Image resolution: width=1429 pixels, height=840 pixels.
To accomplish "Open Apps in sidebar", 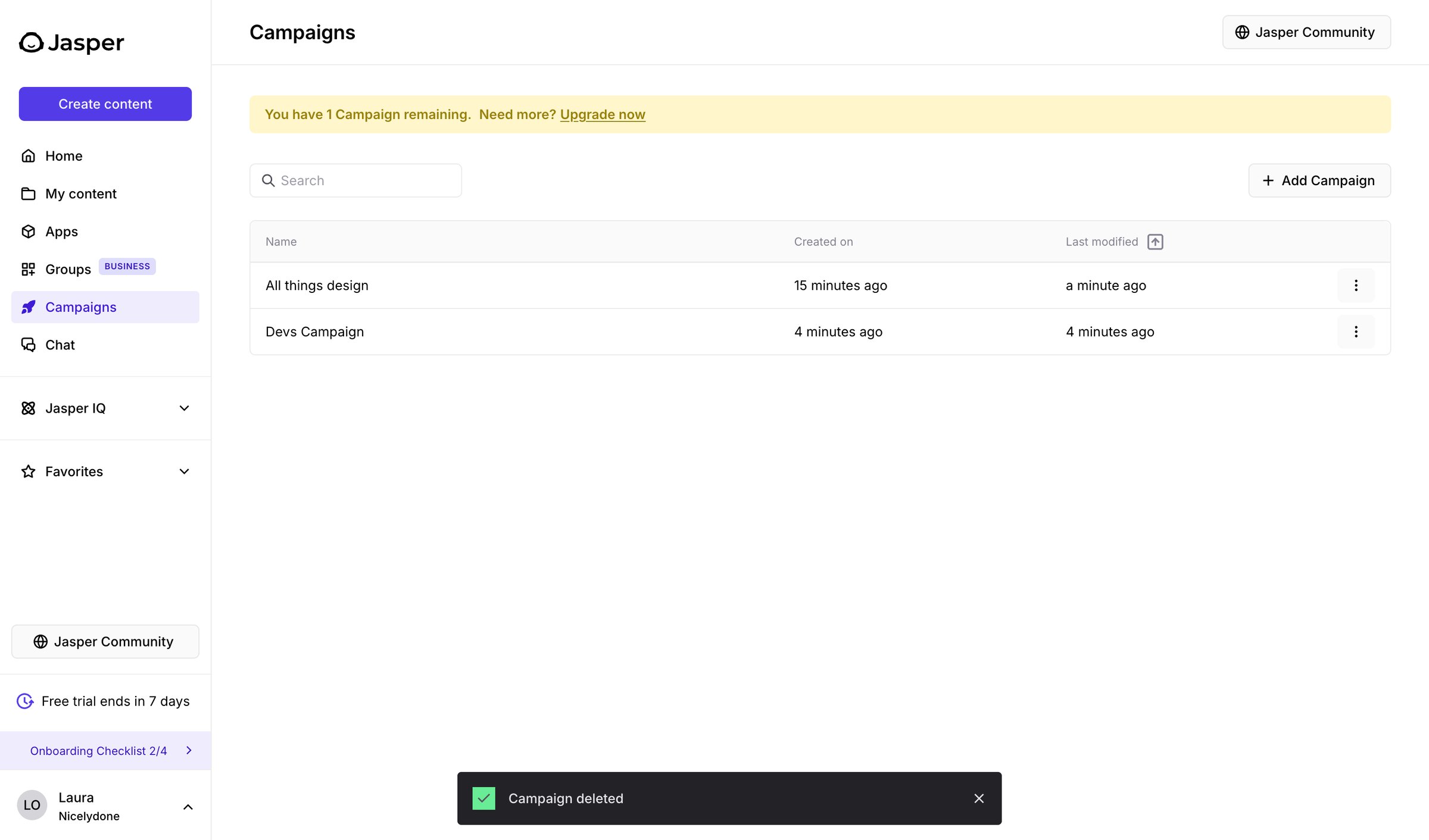I will point(105,232).
